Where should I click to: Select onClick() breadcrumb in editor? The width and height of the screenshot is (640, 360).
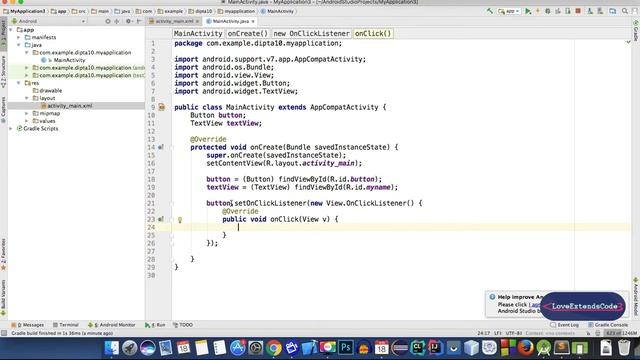(373, 33)
